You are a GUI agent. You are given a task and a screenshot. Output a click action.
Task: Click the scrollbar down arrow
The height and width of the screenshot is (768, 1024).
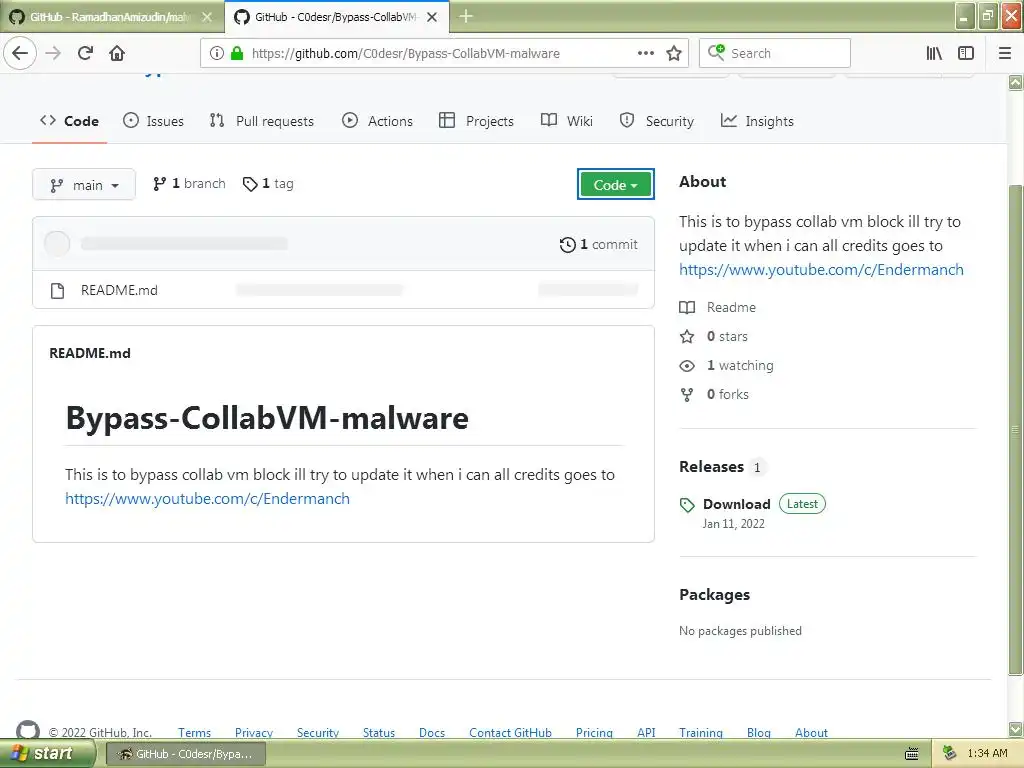point(1016,729)
